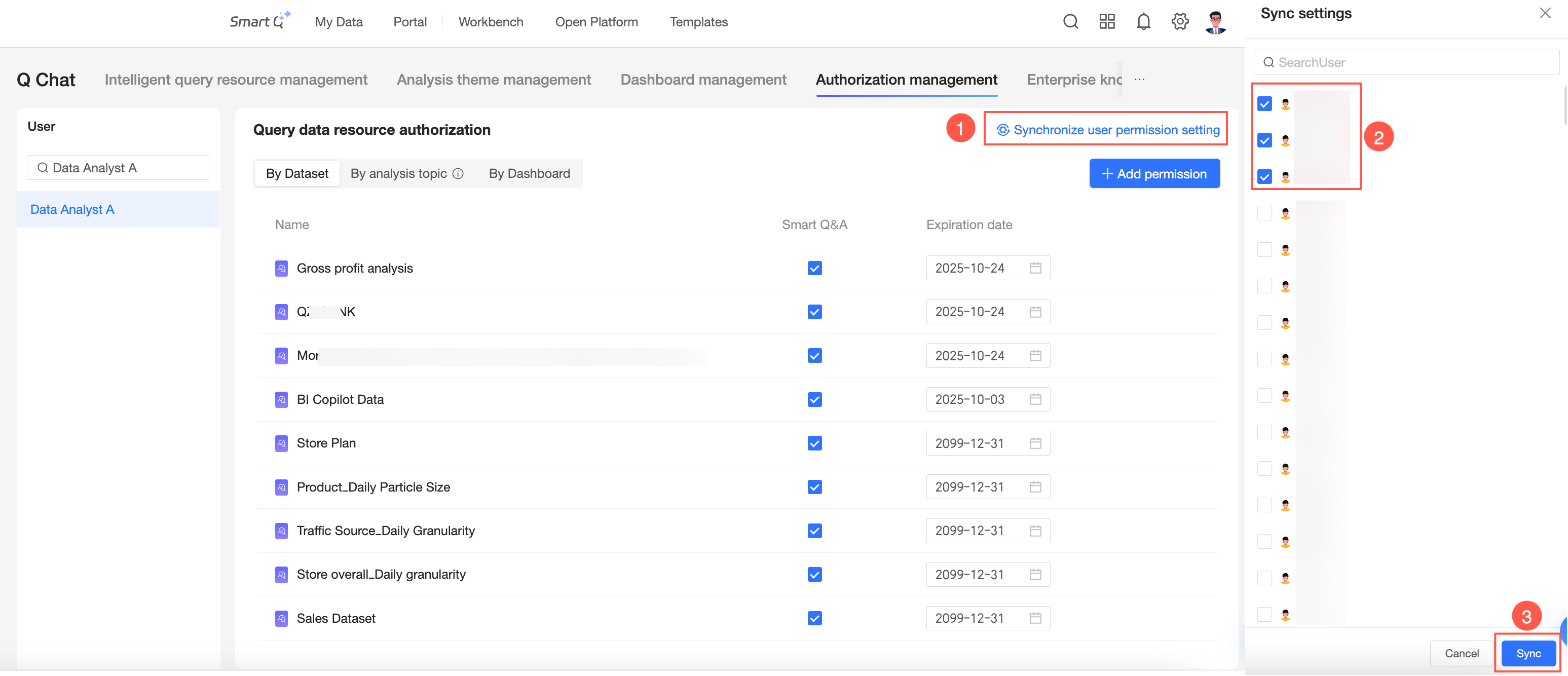Click the Add permission button
The height and width of the screenshot is (676, 1568).
[x=1154, y=174]
